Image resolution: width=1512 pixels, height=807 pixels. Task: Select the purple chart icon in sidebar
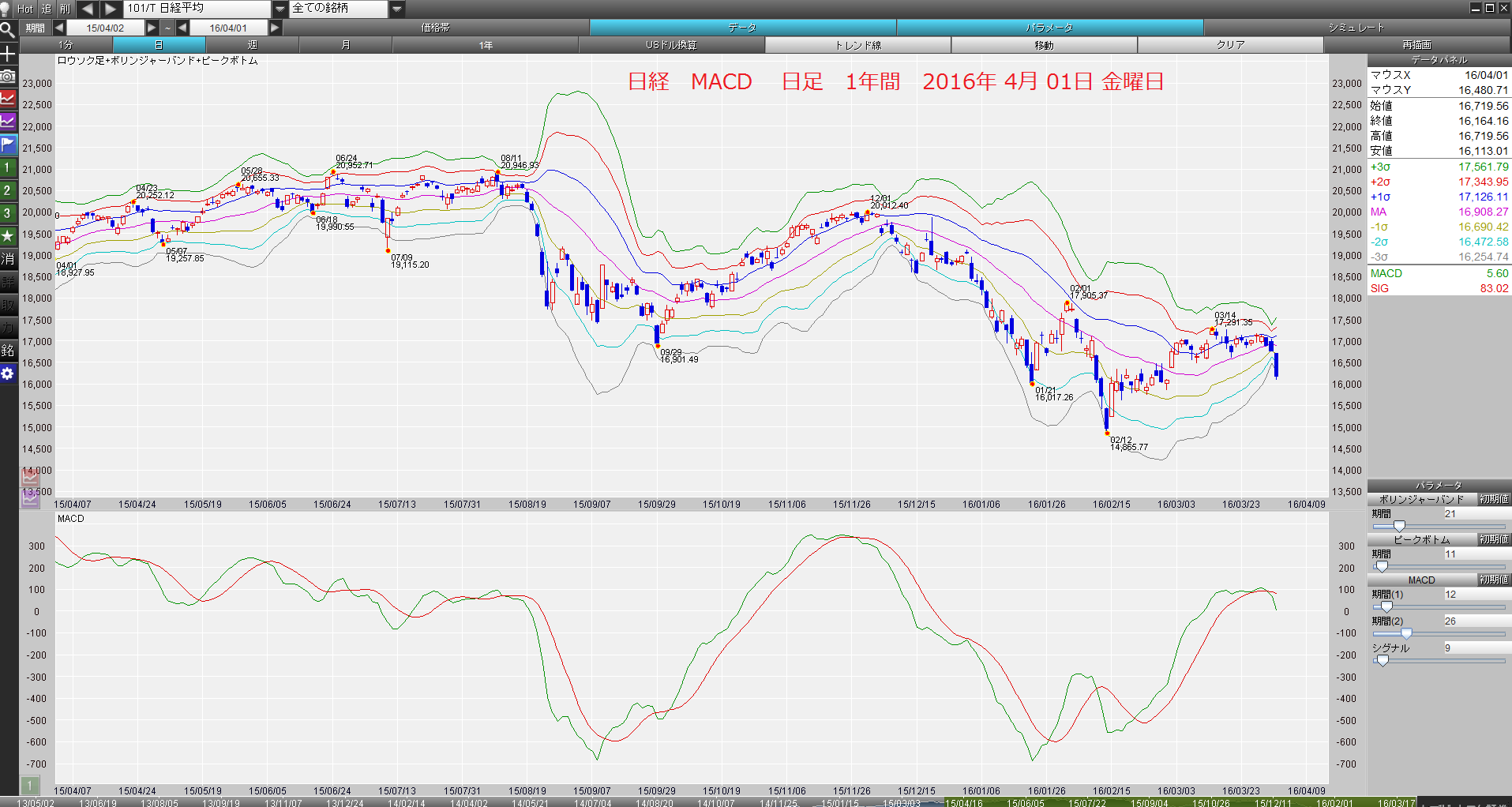[8, 122]
